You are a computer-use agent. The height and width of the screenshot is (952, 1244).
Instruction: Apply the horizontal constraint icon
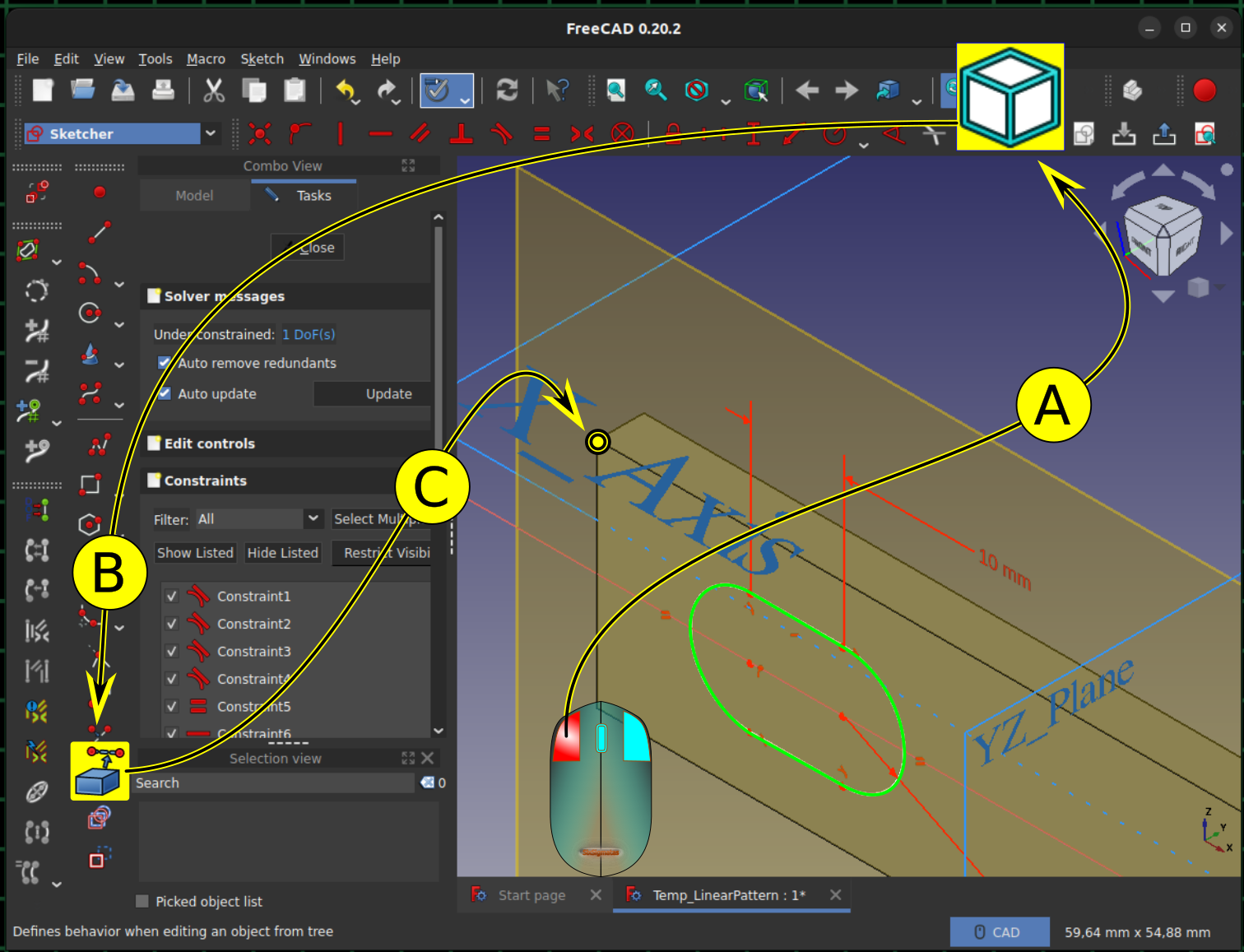(x=380, y=133)
